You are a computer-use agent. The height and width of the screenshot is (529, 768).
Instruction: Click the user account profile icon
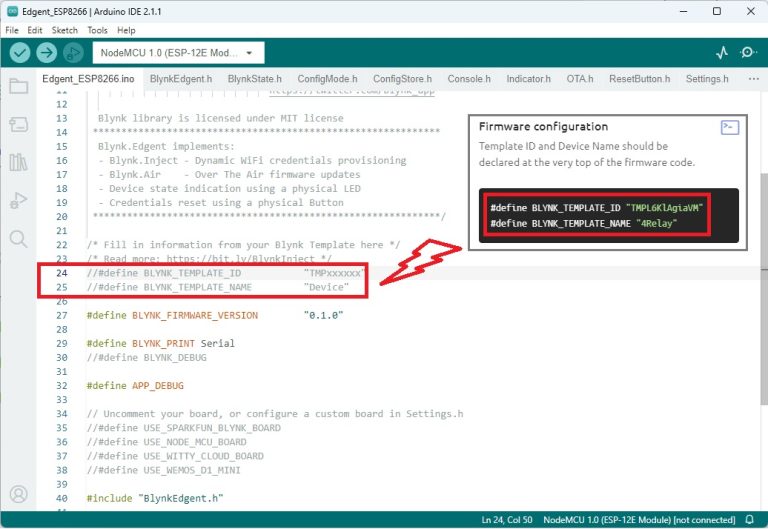point(18,494)
